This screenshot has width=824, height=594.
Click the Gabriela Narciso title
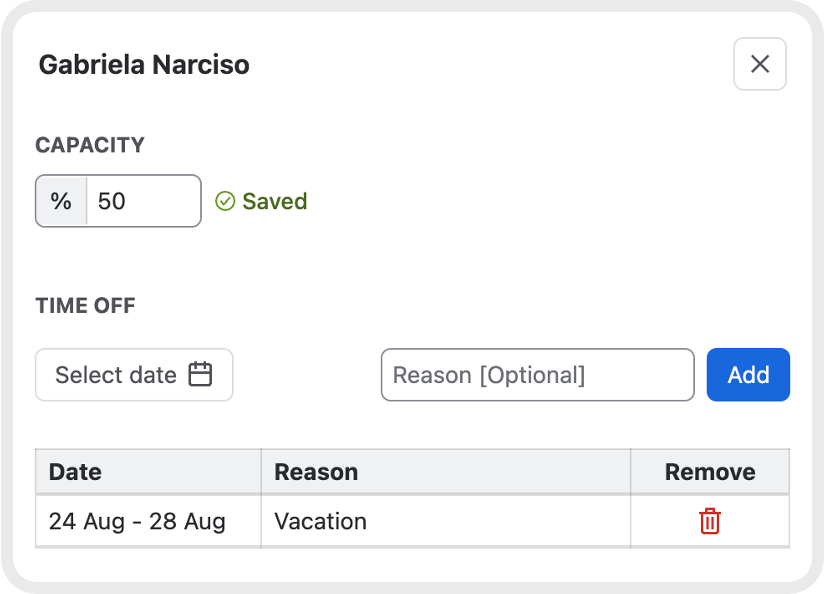[x=144, y=65]
